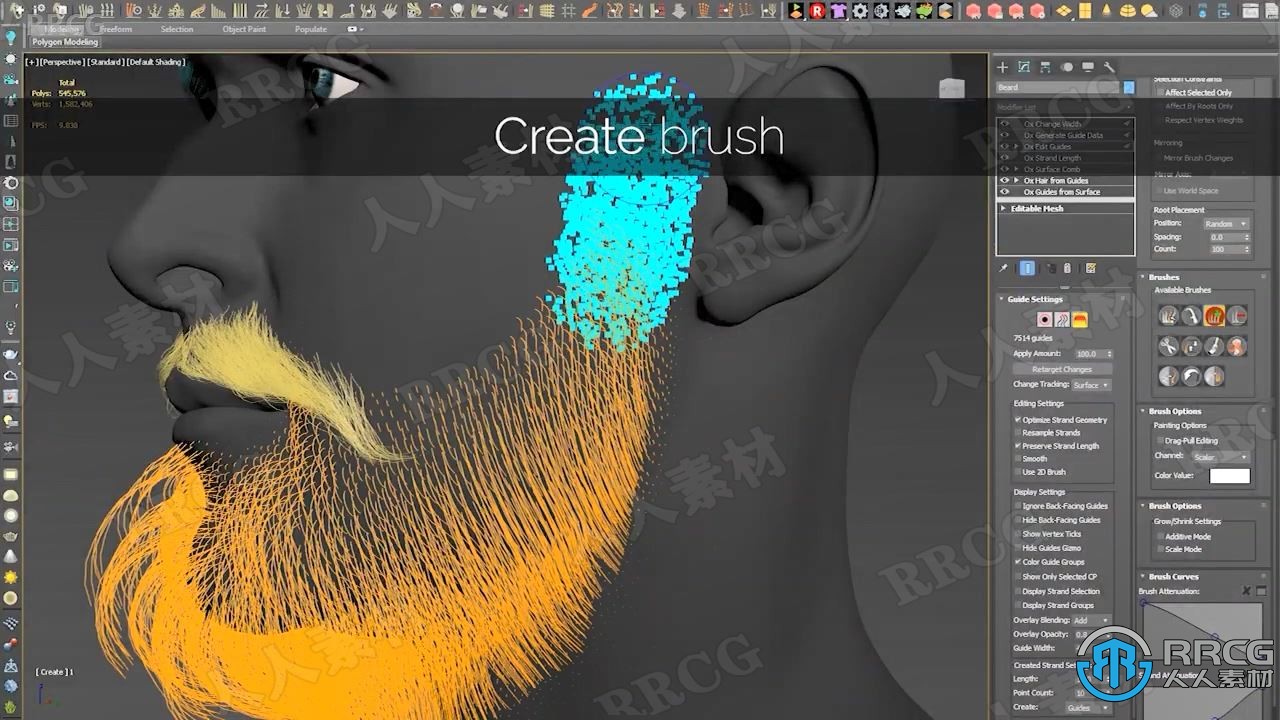
Task: Open the Create Guides dropdown
Action: (1086, 708)
